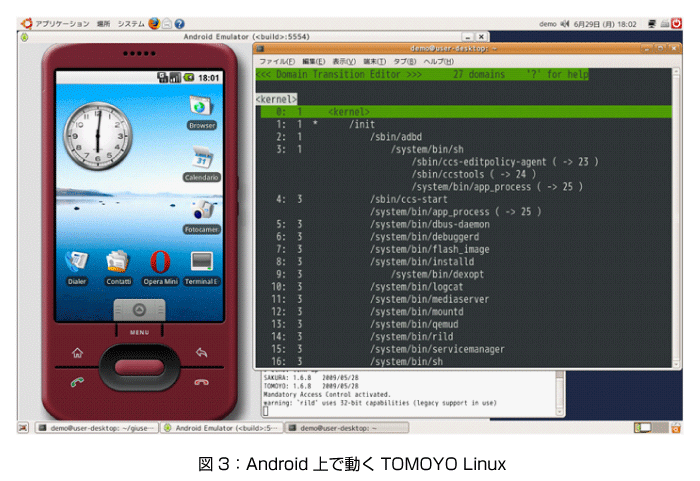Open the ファイル(F) terminal menu

click(x=277, y=61)
